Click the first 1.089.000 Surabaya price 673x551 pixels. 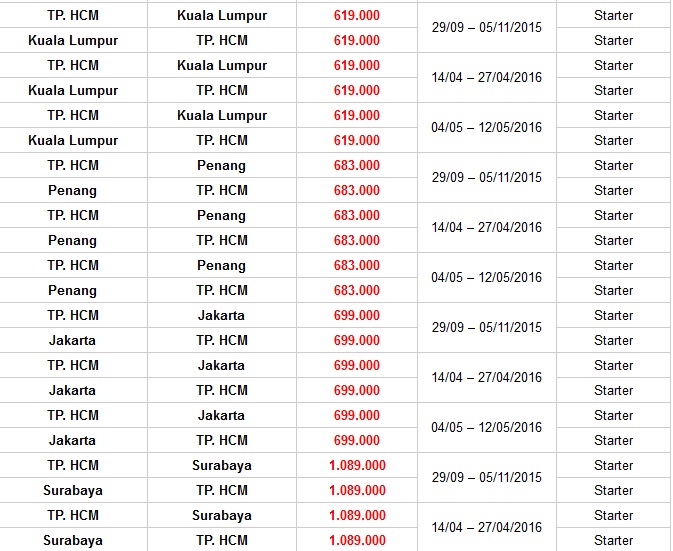(358, 465)
